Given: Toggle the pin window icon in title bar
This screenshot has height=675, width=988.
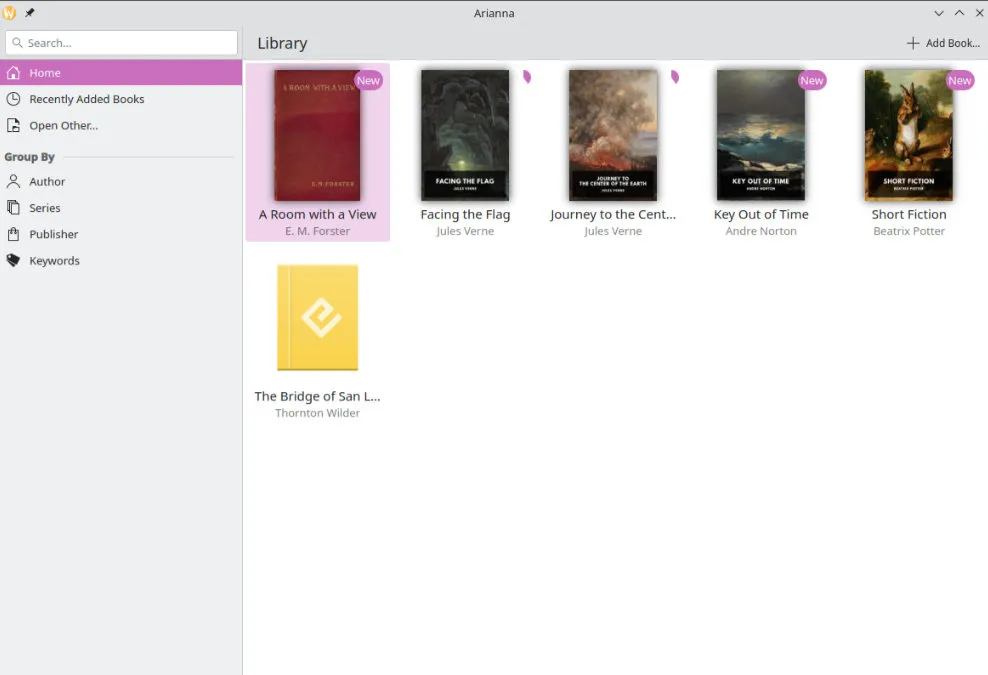Looking at the screenshot, I should coord(30,13).
